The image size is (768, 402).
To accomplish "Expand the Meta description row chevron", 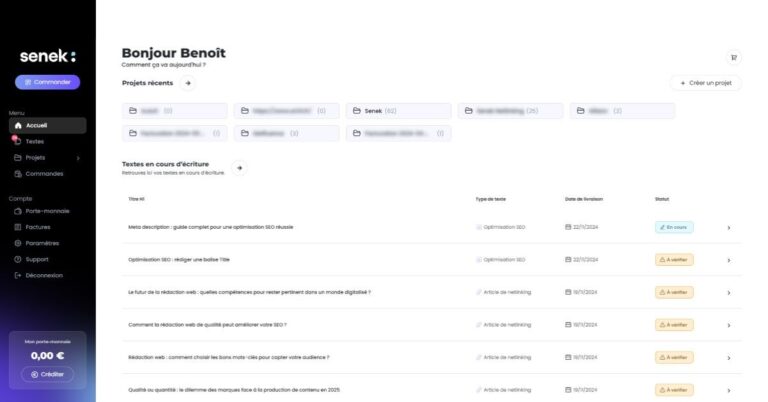I will (x=729, y=228).
